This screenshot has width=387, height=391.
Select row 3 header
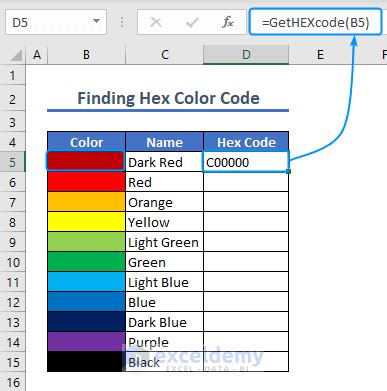click(13, 122)
